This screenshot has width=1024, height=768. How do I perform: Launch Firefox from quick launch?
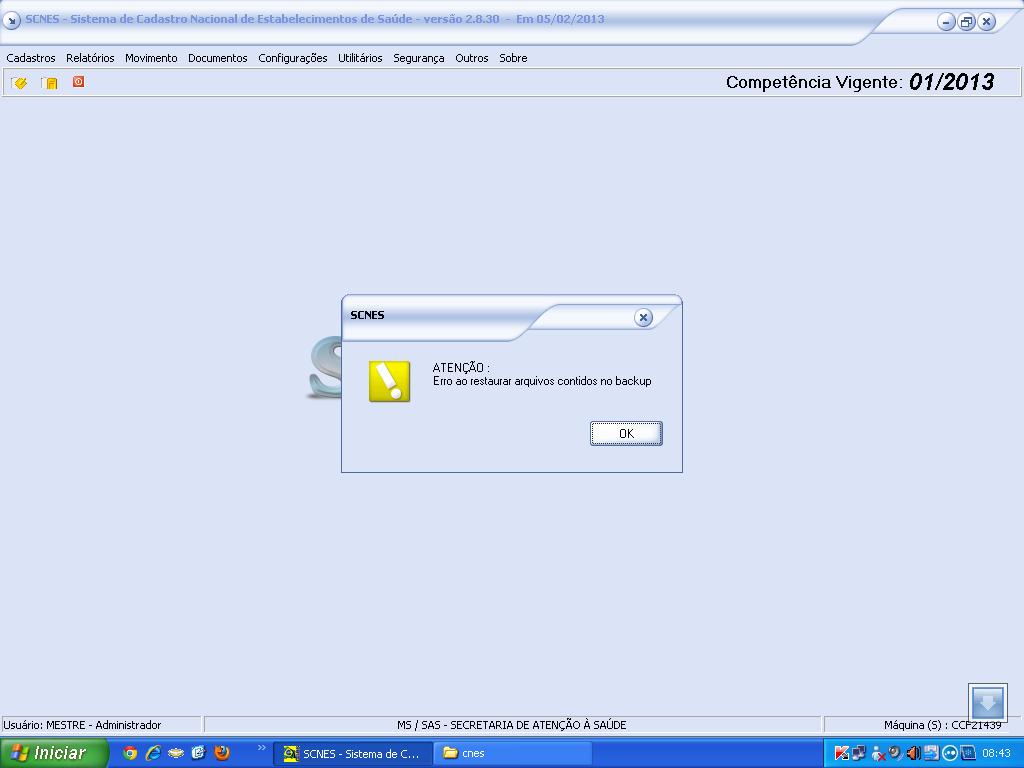222,753
